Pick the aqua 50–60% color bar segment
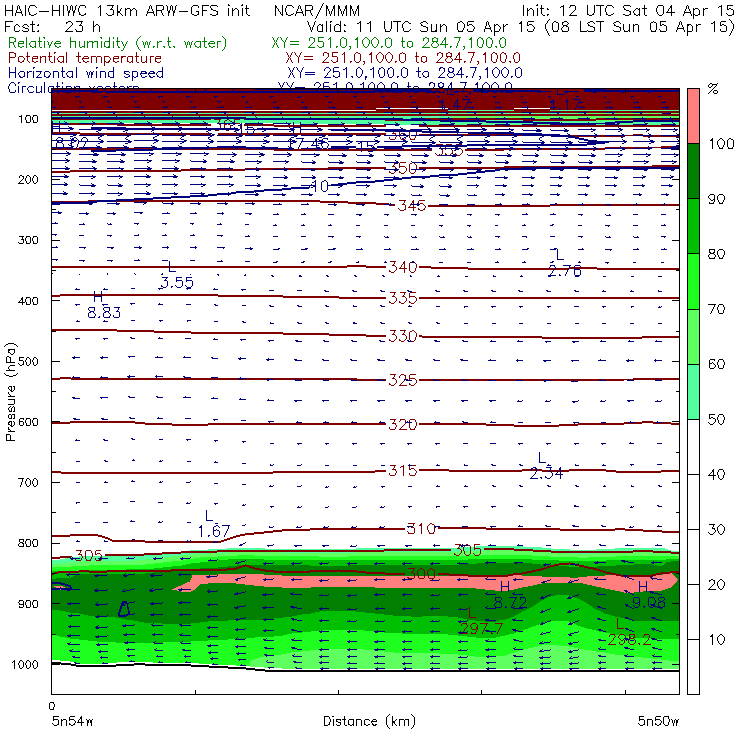Screen dimensions: 740x740 click(693, 392)
